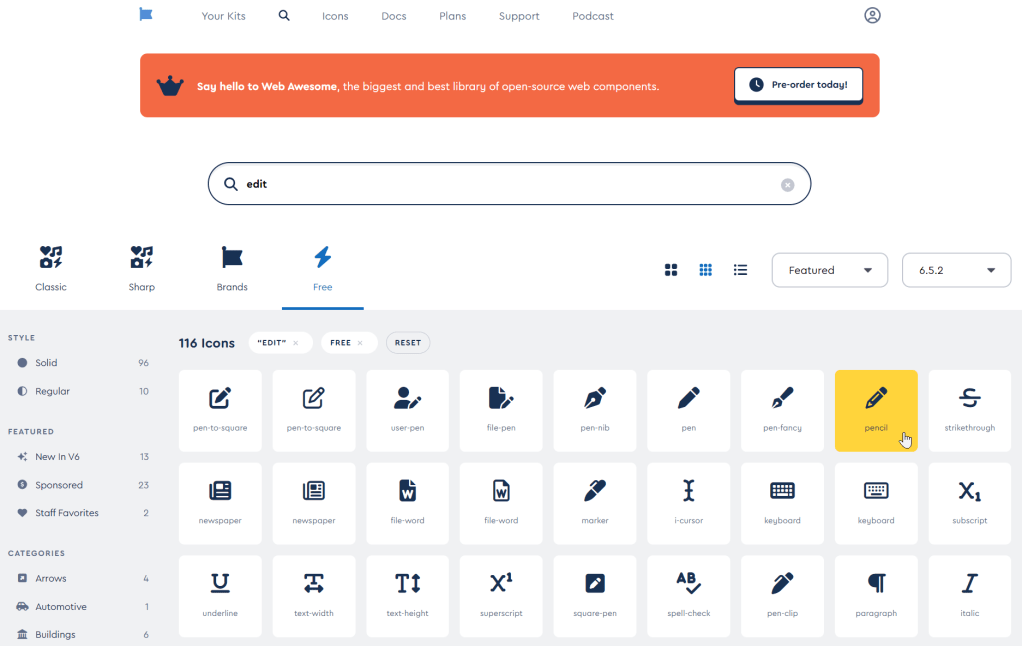Switch to list view layout
Image resolution: width=1022 pixels, height=646 pixels.
(x=740, y=270)
